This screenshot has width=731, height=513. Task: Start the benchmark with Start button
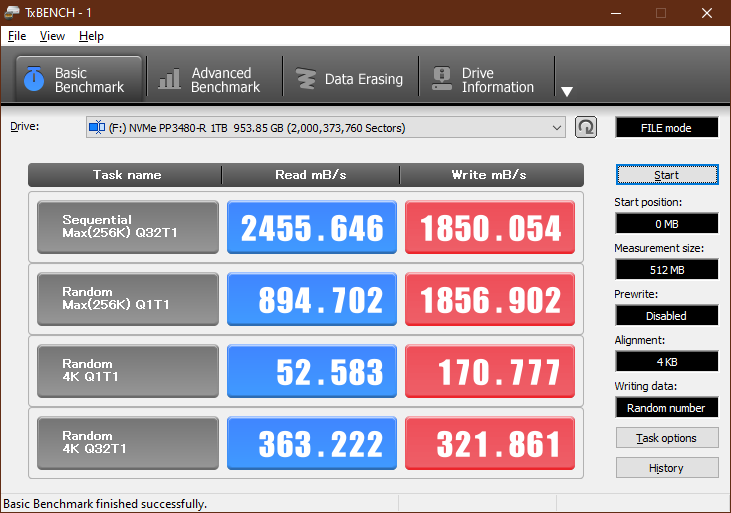(x=667, y=175)
